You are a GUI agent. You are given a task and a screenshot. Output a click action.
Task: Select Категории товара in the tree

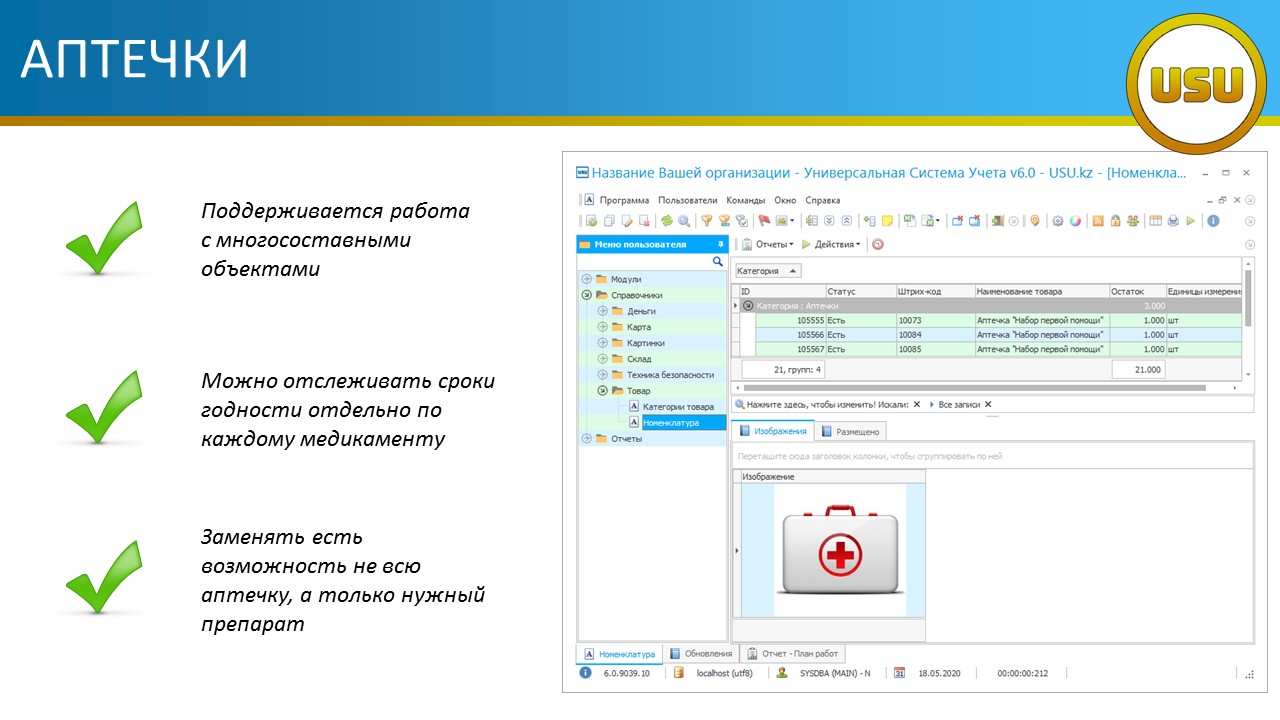click(x=678, y=407)
